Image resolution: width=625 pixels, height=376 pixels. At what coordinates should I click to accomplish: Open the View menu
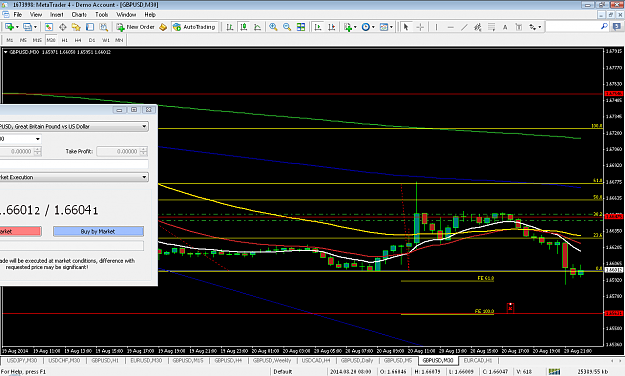click(36, 15)
